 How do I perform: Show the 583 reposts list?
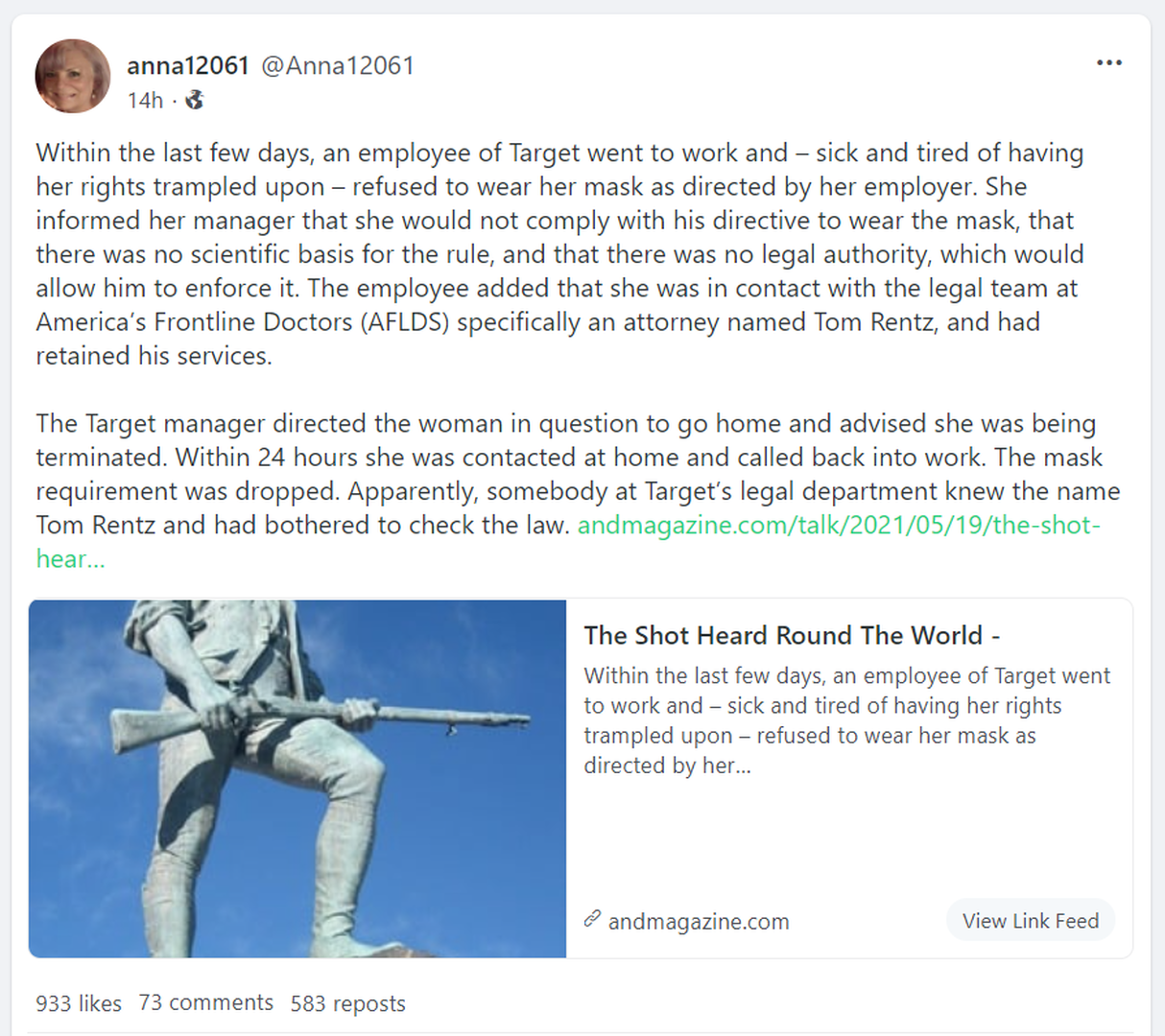click(347, 1003)
